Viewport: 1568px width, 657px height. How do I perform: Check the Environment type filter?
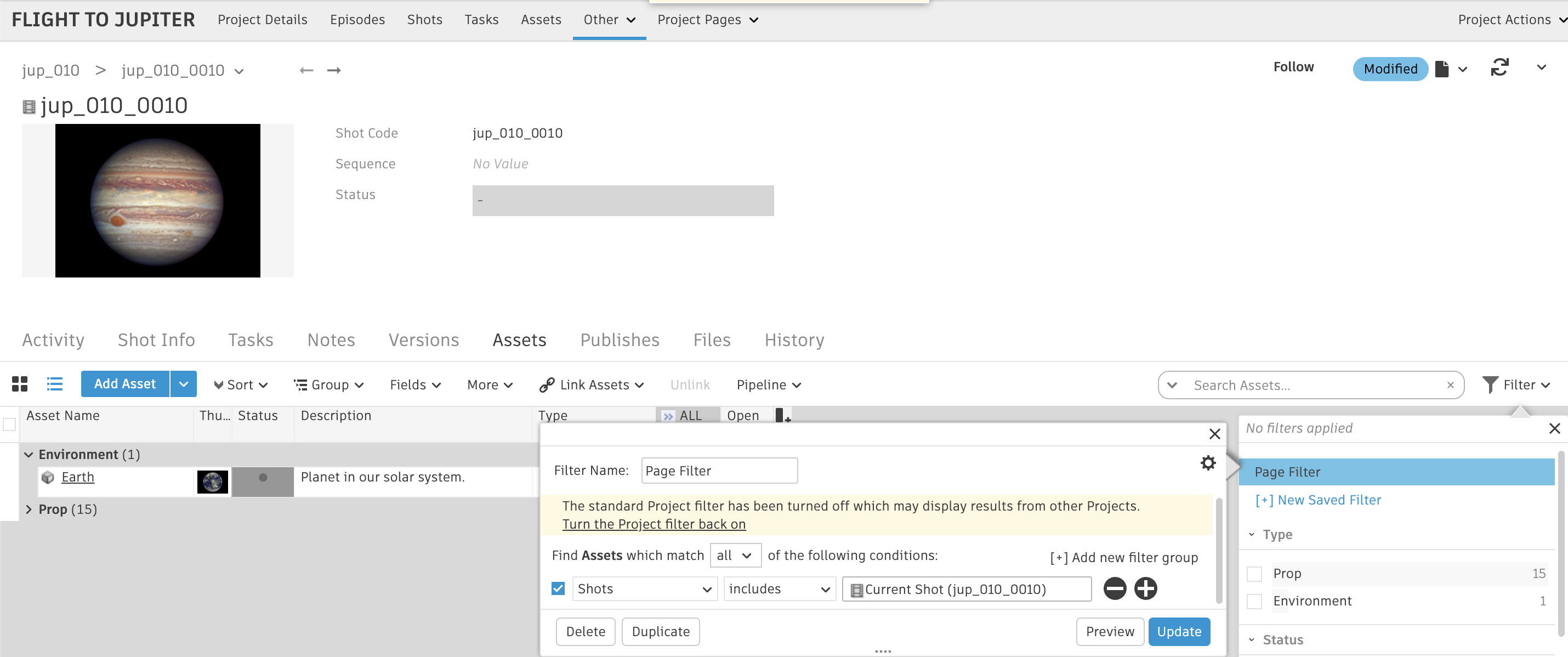click(x=1254, y=601)
